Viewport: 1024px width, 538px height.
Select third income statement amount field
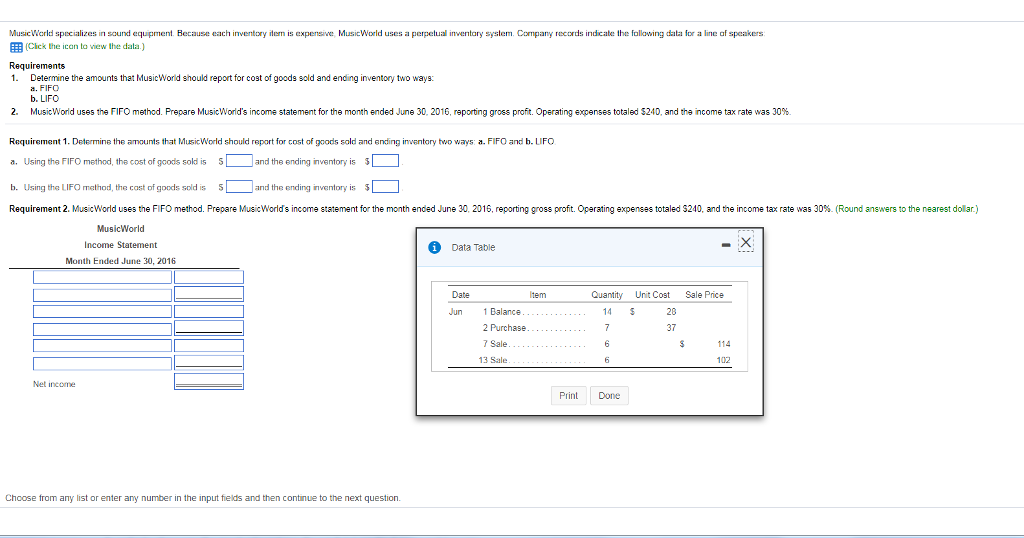click(x=209, y=311)
